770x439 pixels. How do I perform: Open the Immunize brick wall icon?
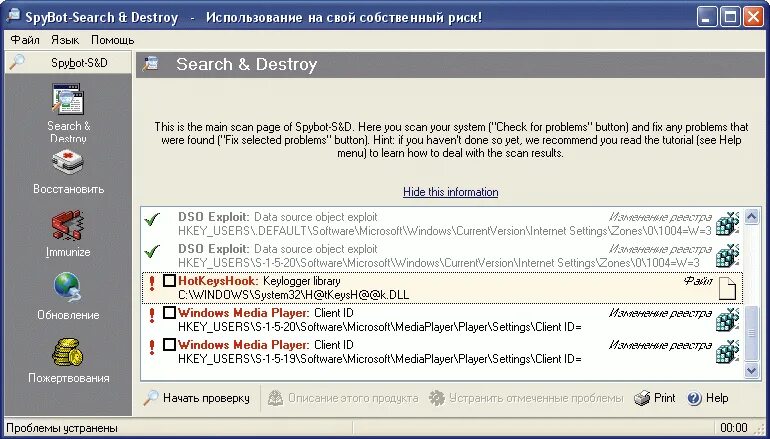[x=68, y=226]
